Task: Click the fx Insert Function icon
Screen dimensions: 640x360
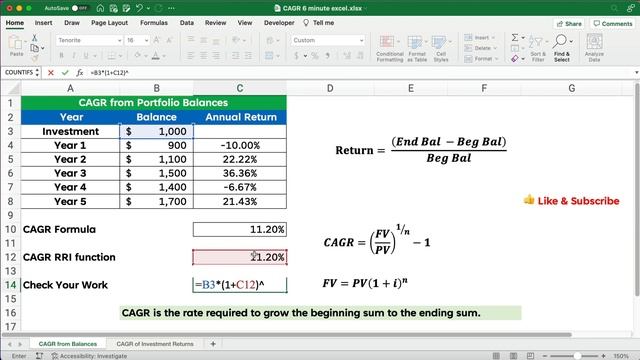Action: tap(80, 73)
